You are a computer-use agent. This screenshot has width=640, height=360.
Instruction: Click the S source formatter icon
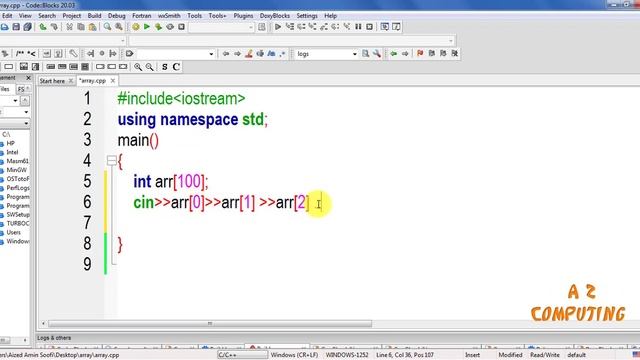pyautogui.click(x=164, y=67)
